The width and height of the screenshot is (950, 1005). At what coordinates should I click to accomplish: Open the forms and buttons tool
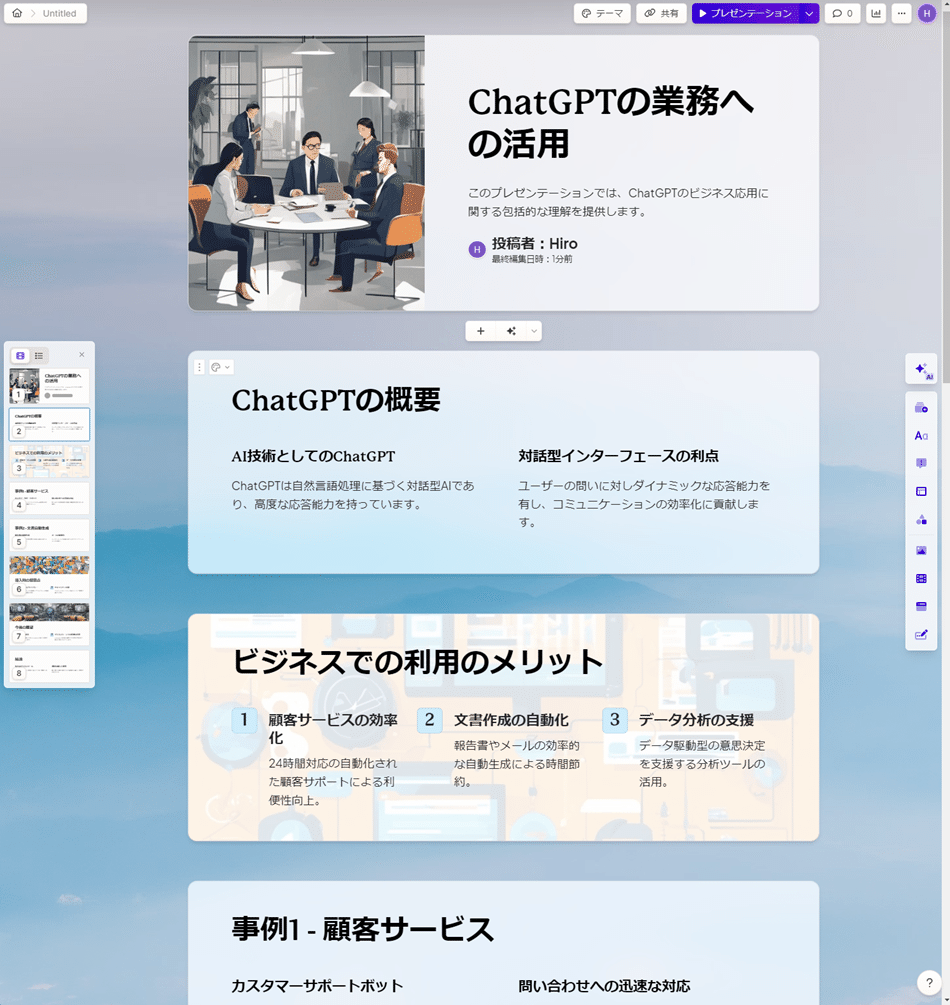(x=921, y=635)
